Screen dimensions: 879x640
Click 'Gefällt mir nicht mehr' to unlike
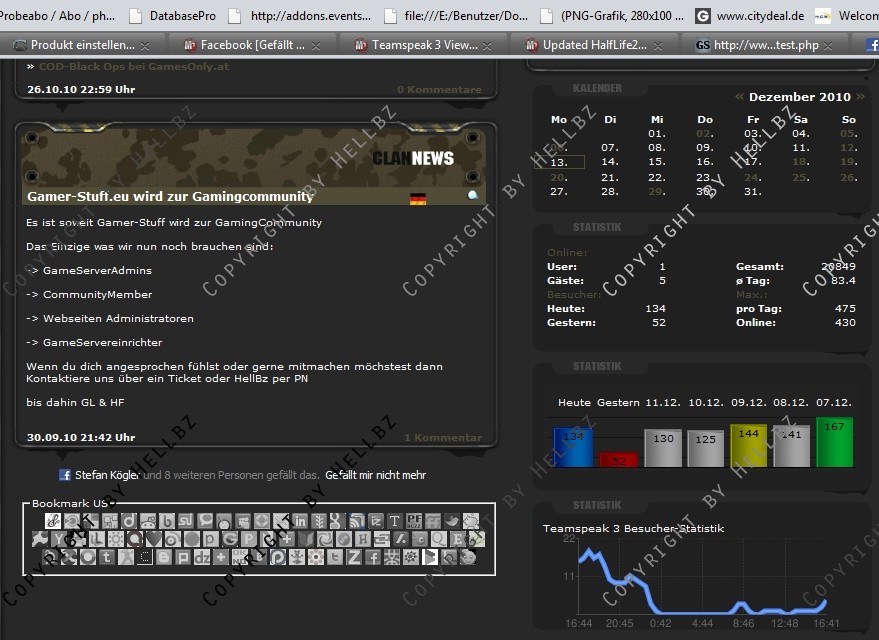(x=375, y=475)
